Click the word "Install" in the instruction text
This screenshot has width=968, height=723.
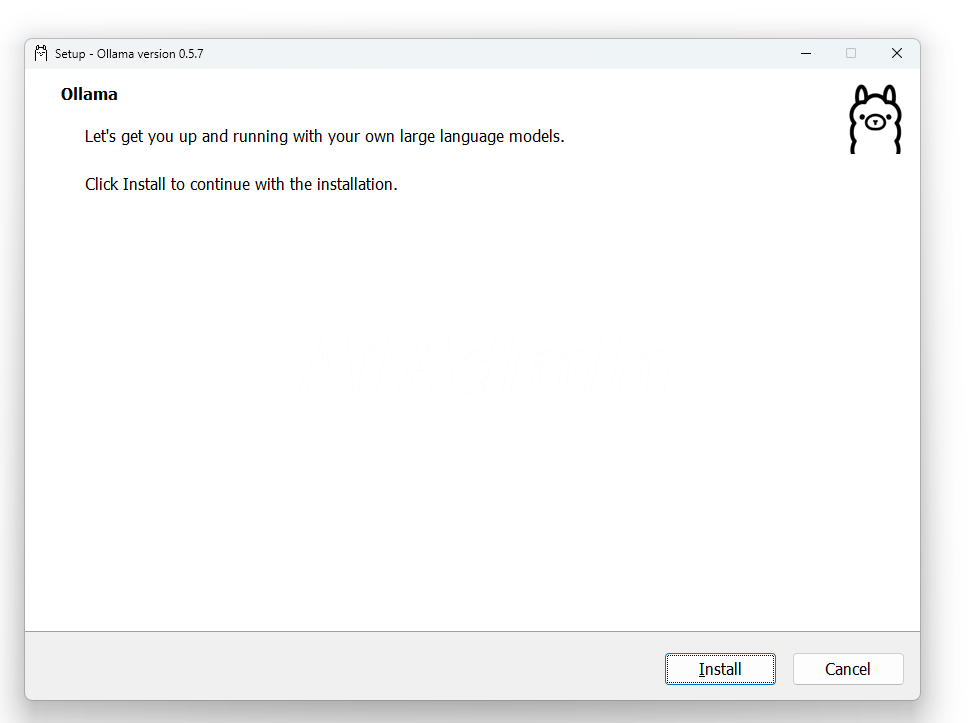(x=144, y=185)
